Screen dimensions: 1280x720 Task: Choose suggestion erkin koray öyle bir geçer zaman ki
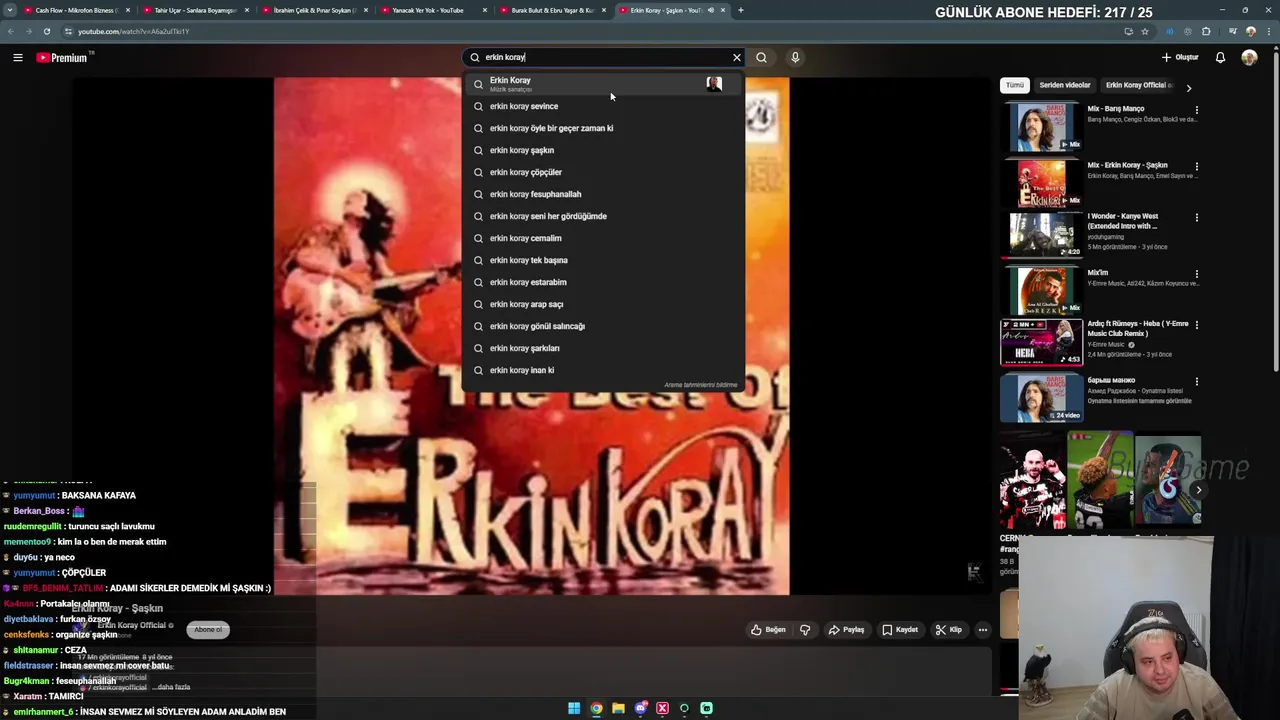603,128
